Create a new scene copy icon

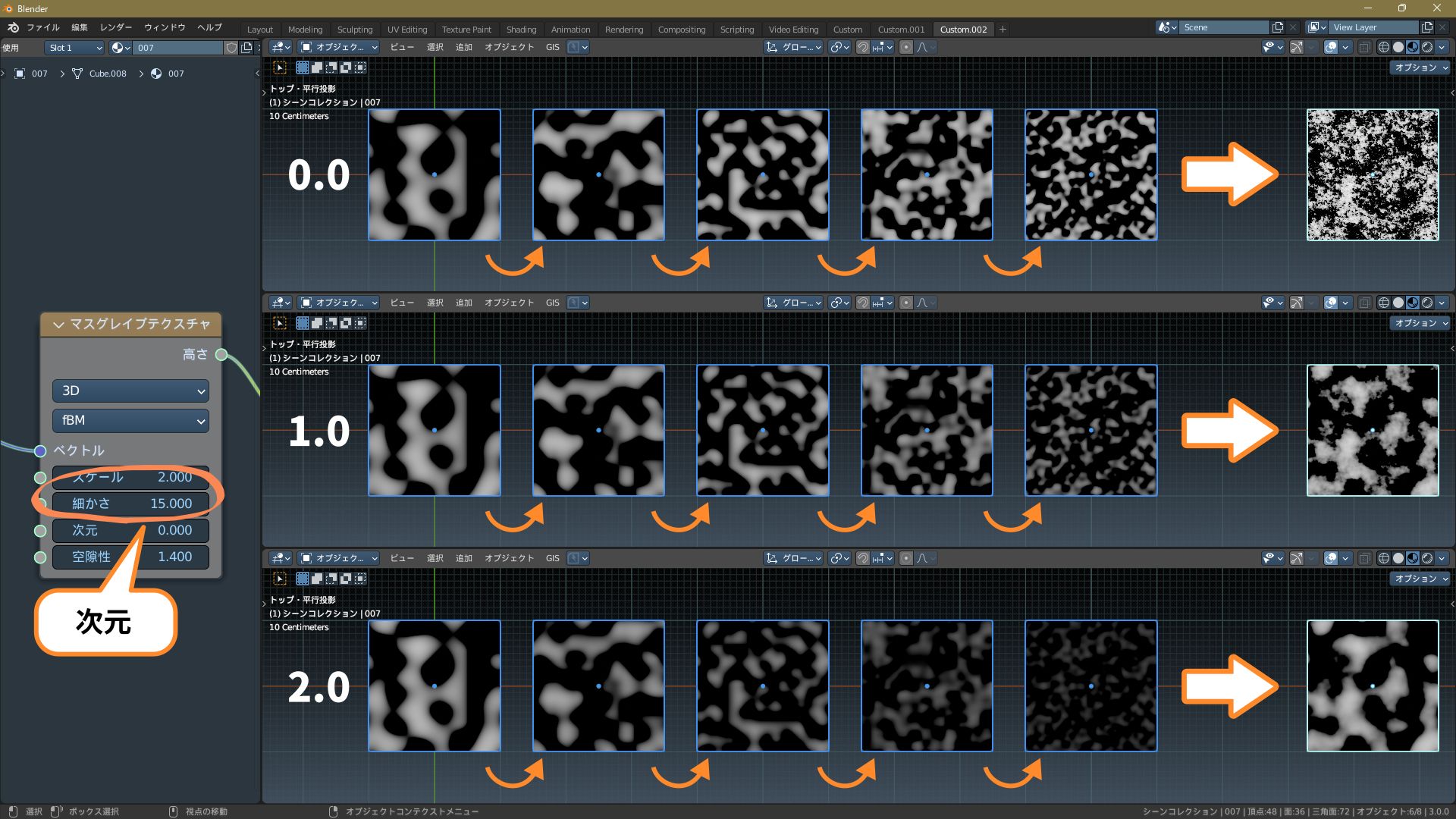(x=1278, y=27)
